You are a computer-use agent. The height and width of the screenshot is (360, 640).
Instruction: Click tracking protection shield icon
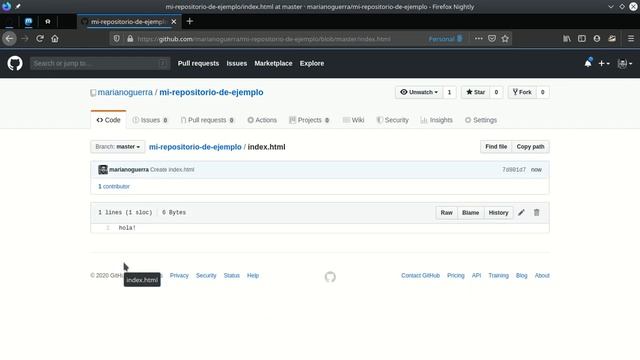(117, 39)
